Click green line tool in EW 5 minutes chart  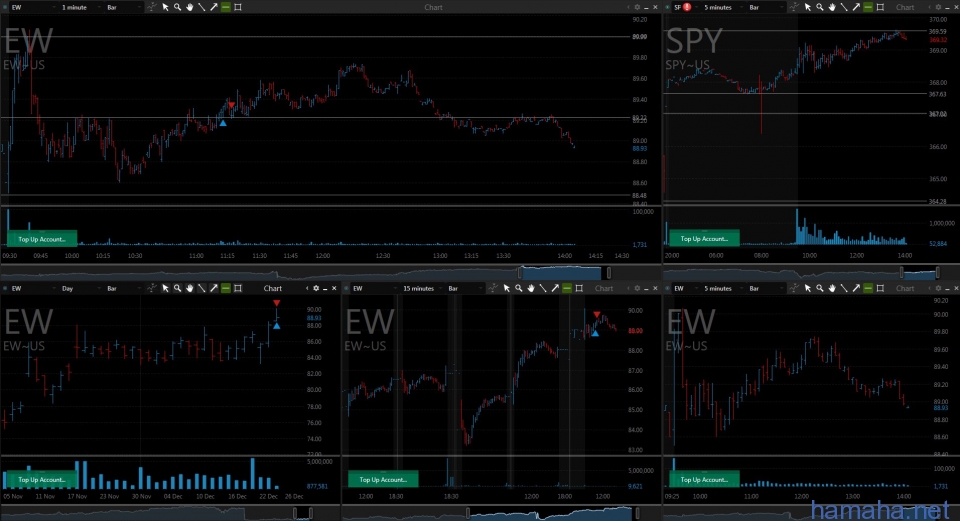click(868, 288)
